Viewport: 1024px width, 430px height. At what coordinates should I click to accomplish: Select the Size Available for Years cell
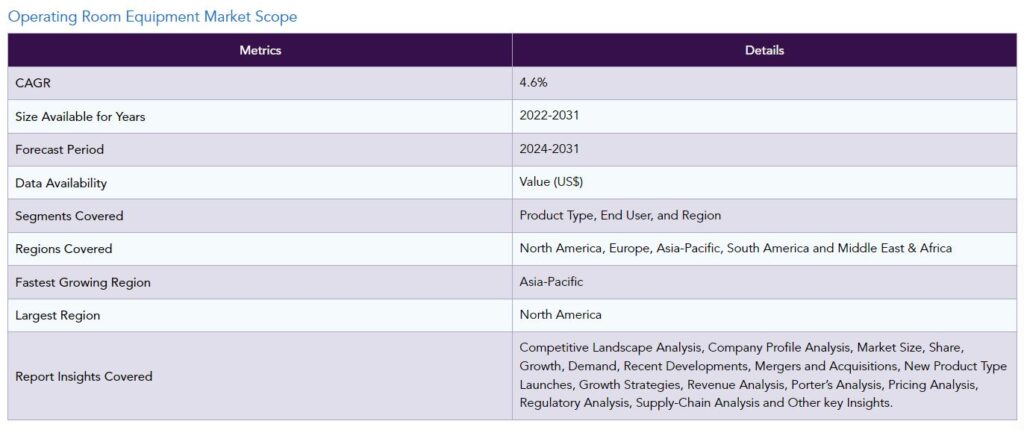click(260, 116)
